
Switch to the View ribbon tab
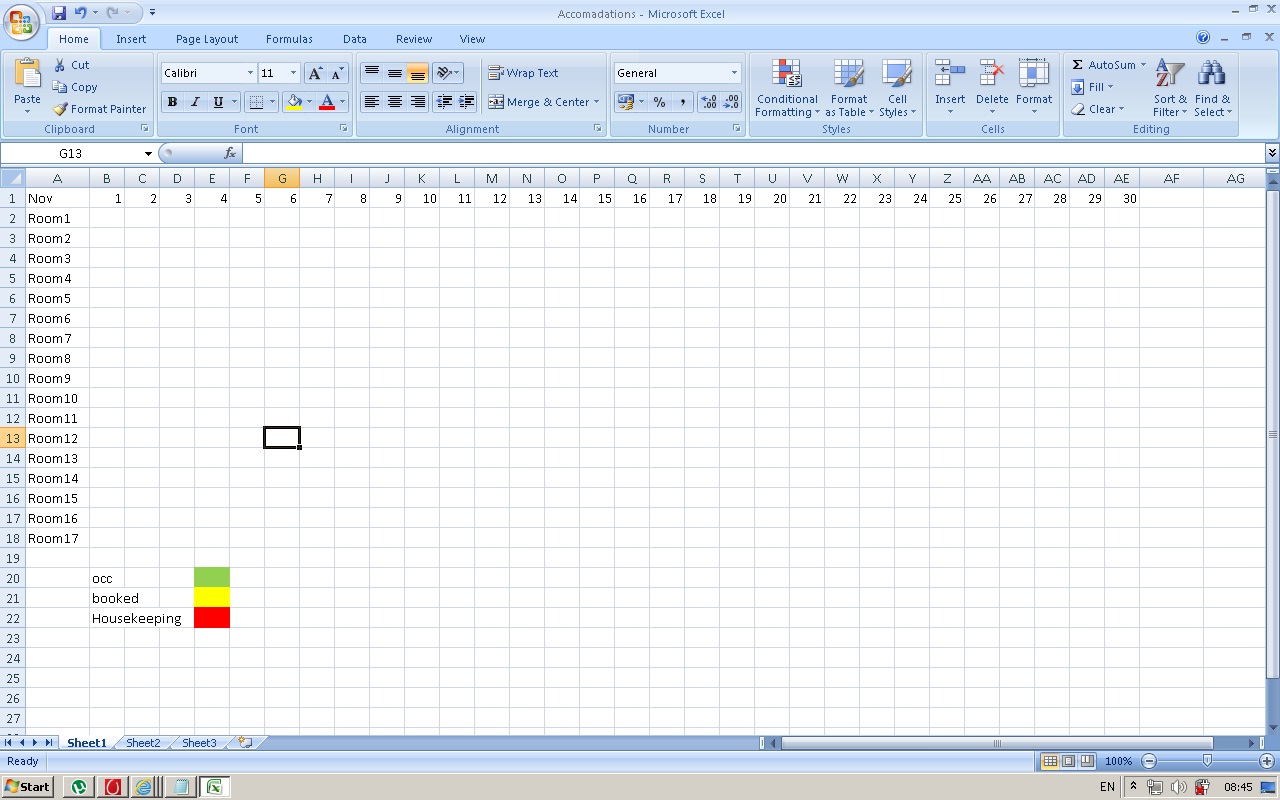click(x=472, y=39)
